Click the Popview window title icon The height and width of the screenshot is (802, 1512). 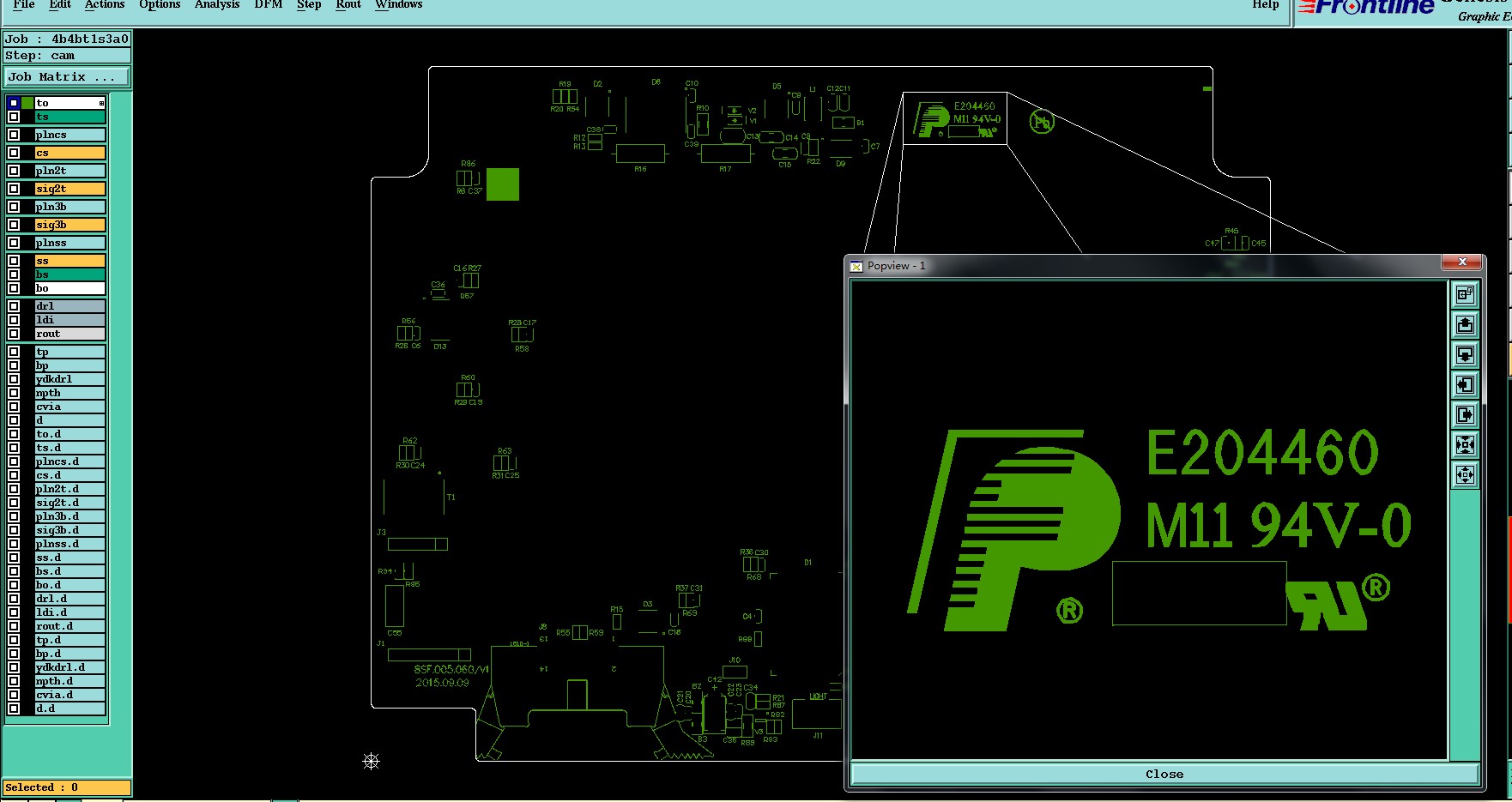pyautogui.click(x=856, y=266)
